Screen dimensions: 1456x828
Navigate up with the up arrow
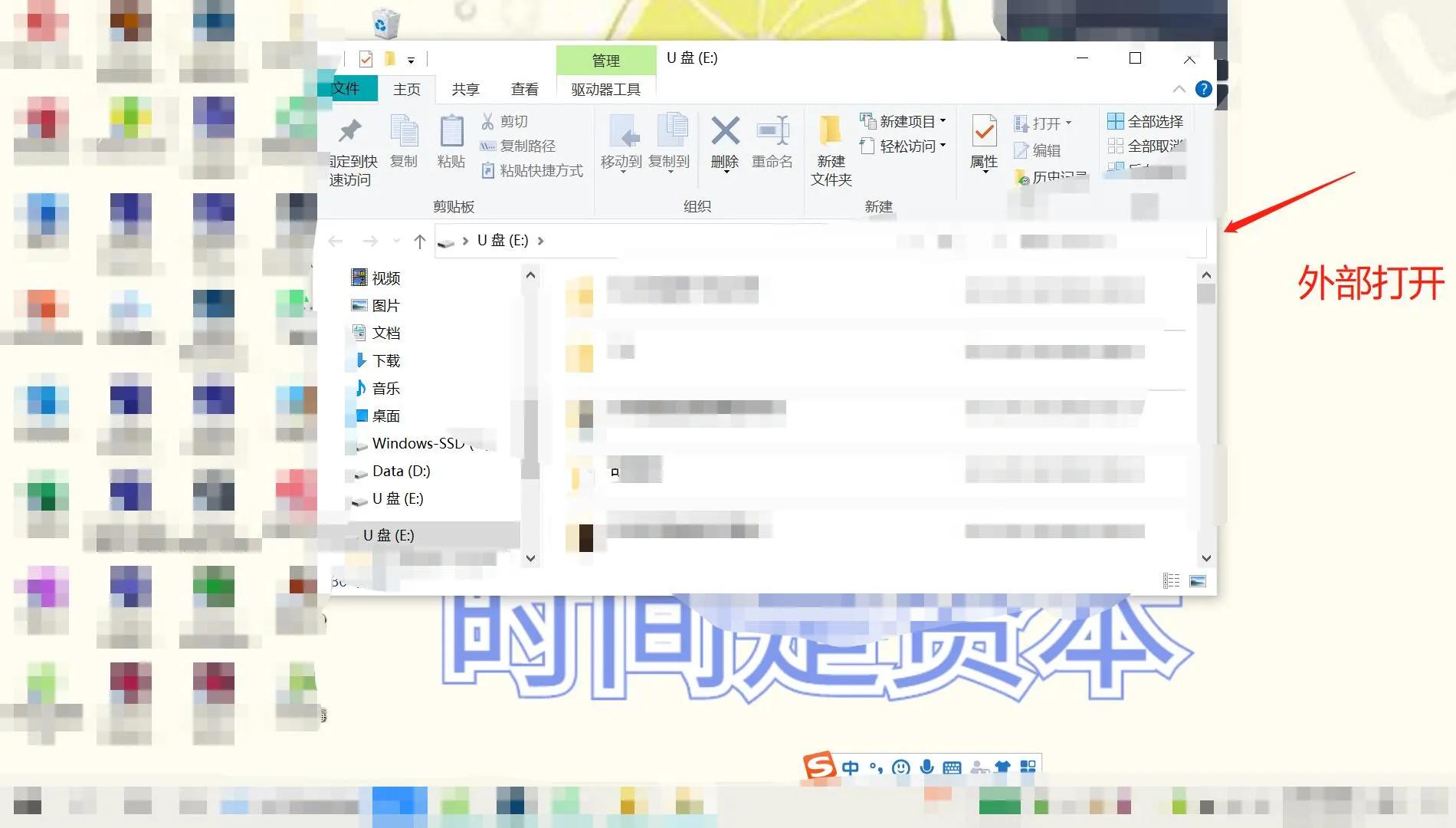tap(419, 241)
